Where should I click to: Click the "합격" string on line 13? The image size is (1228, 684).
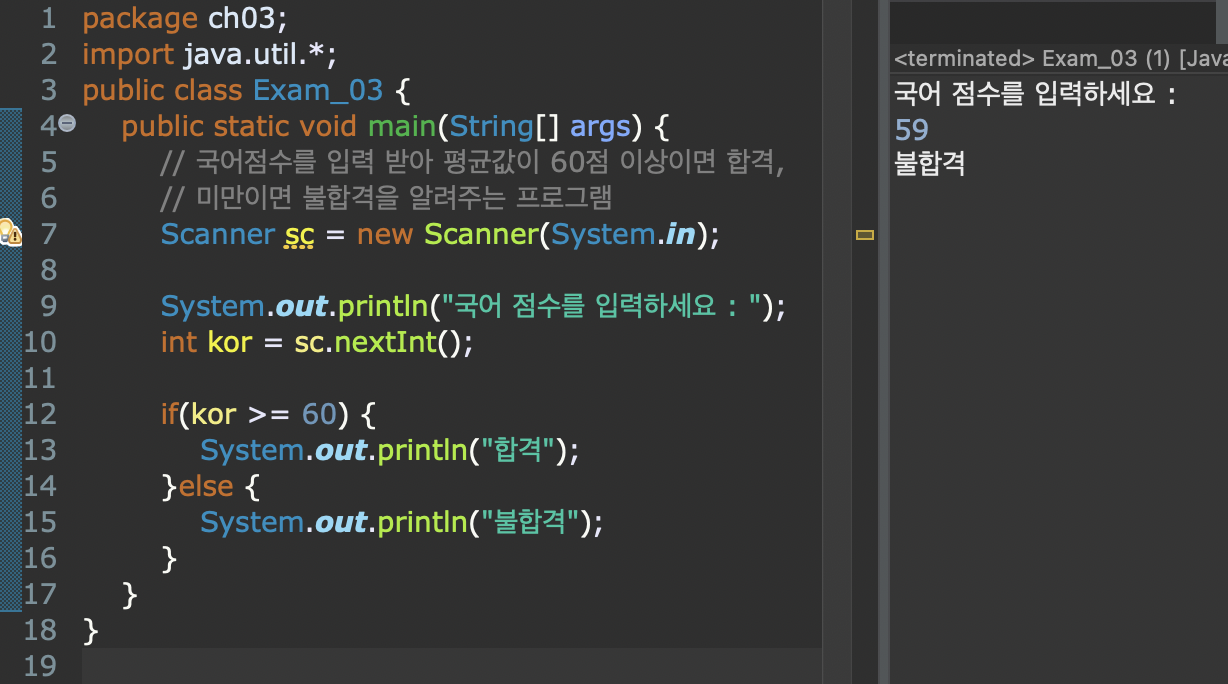518,450
